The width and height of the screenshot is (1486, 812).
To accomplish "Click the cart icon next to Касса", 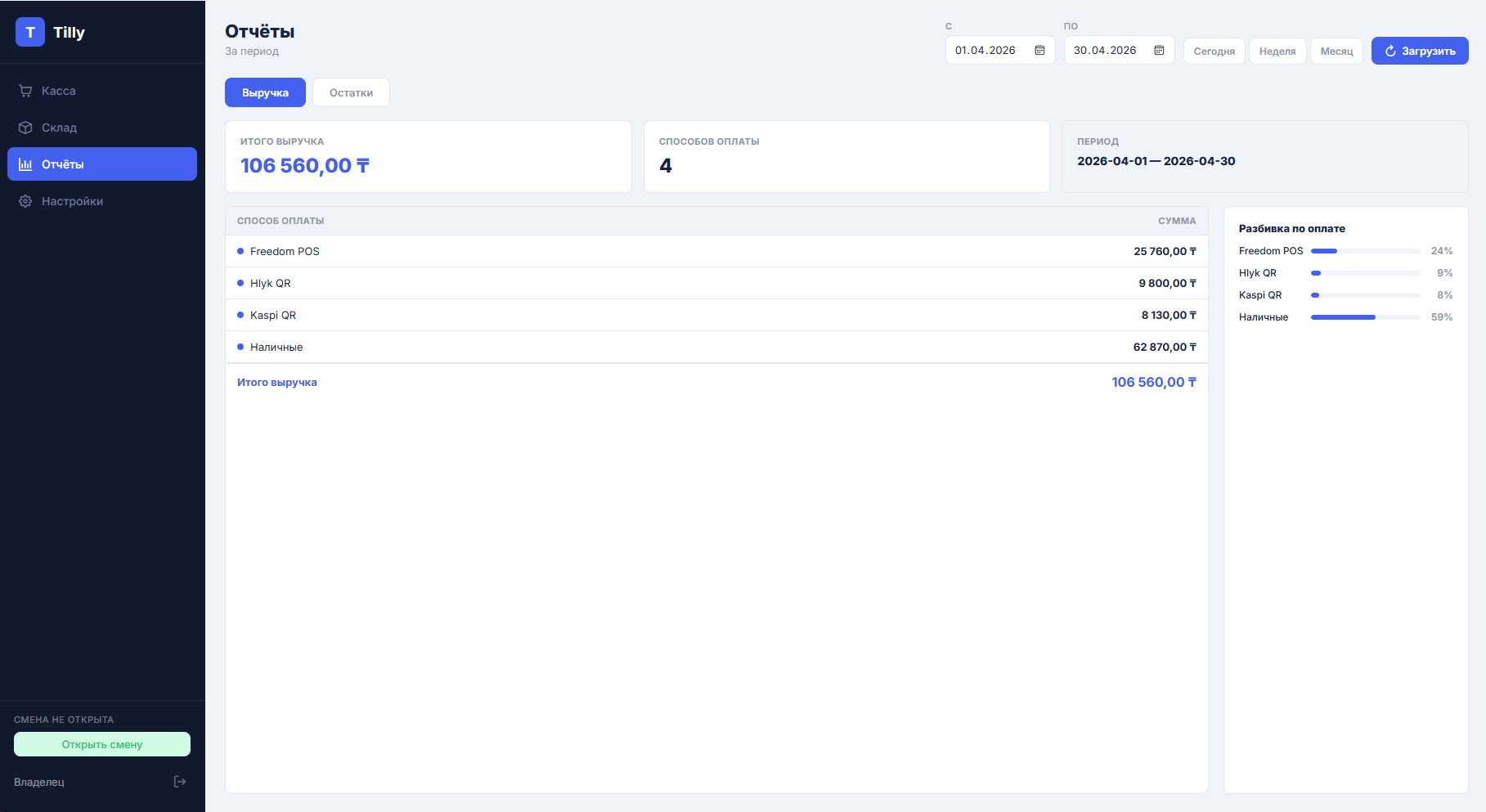I will point(25,91).
